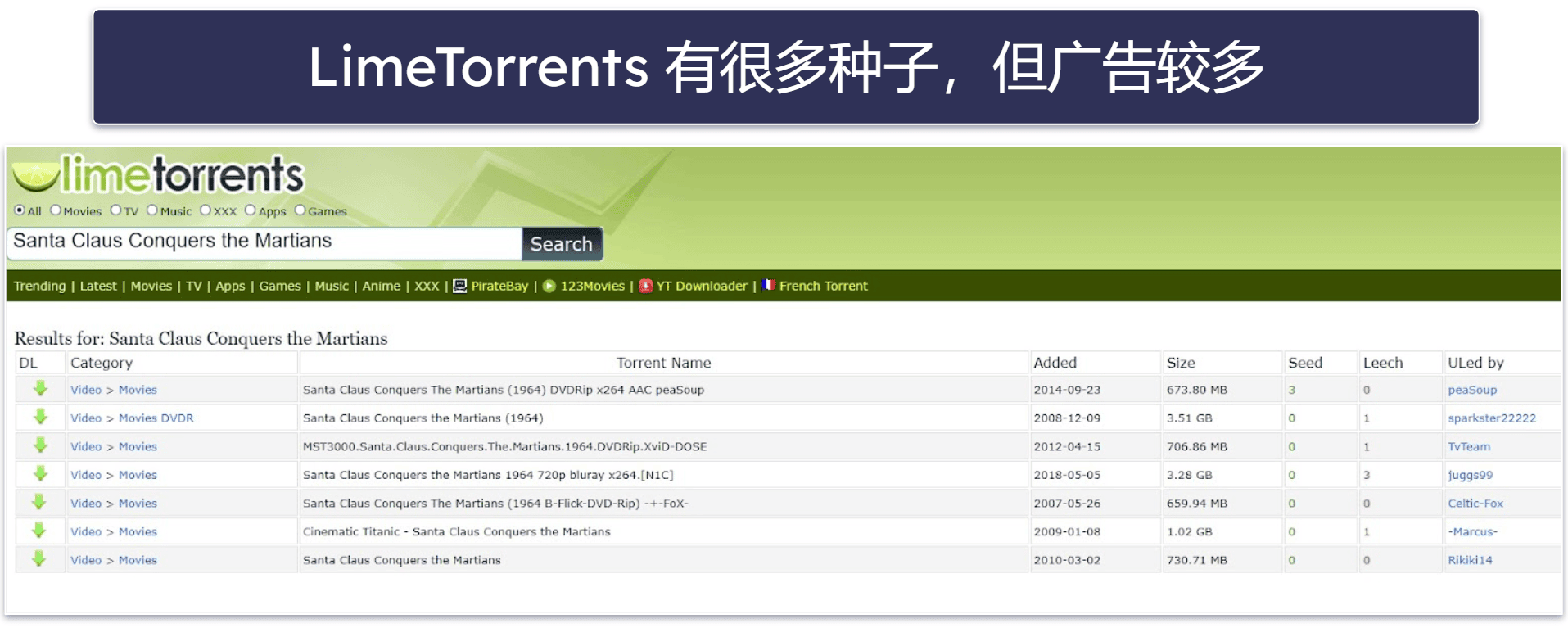The image size is (1568, 628).
Task: Open uploader sparkster22222 profile
Action: [1491, 418]
